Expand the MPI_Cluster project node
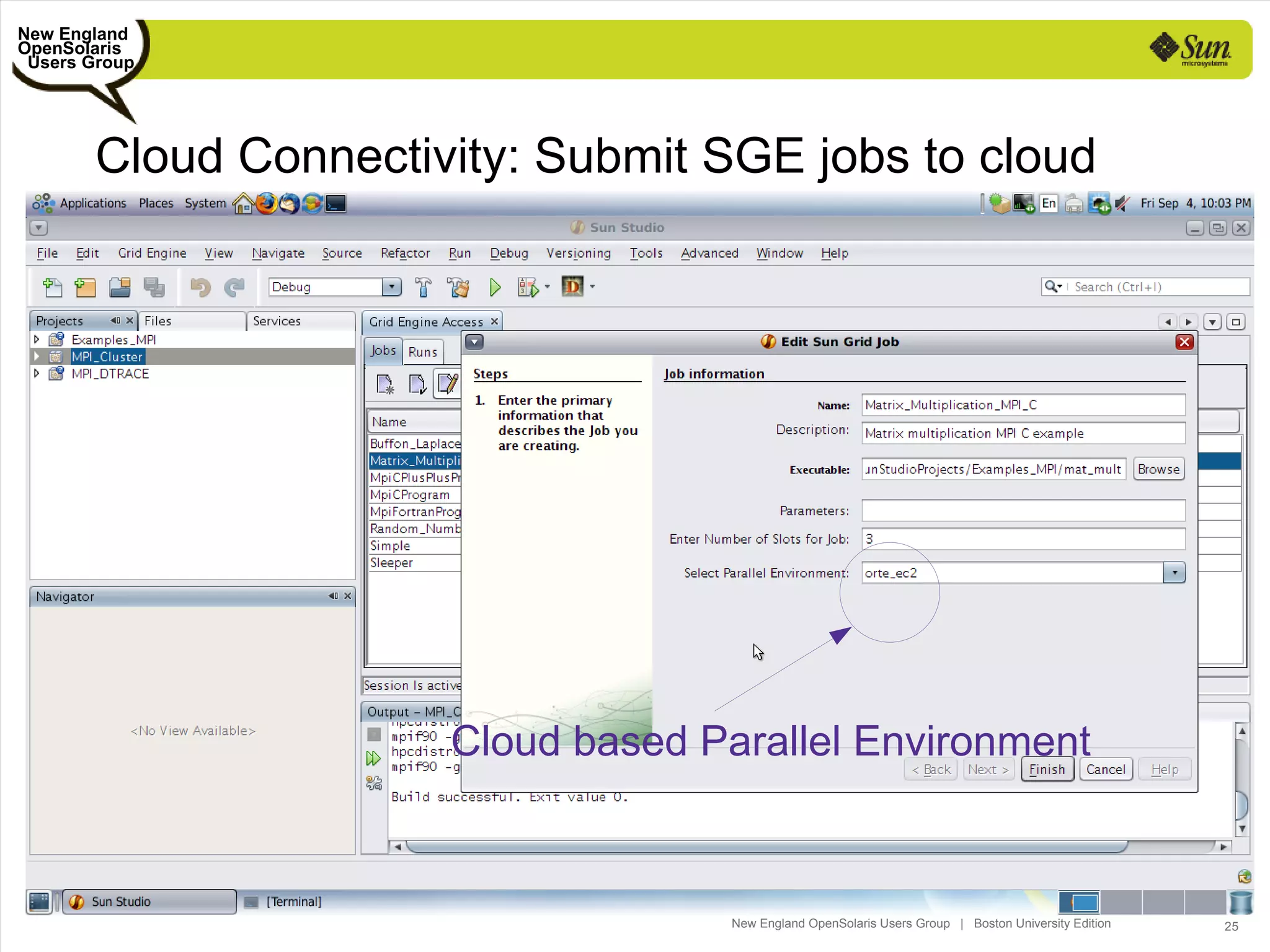This screenshot has width=1270, height=952. click(37, 356)
